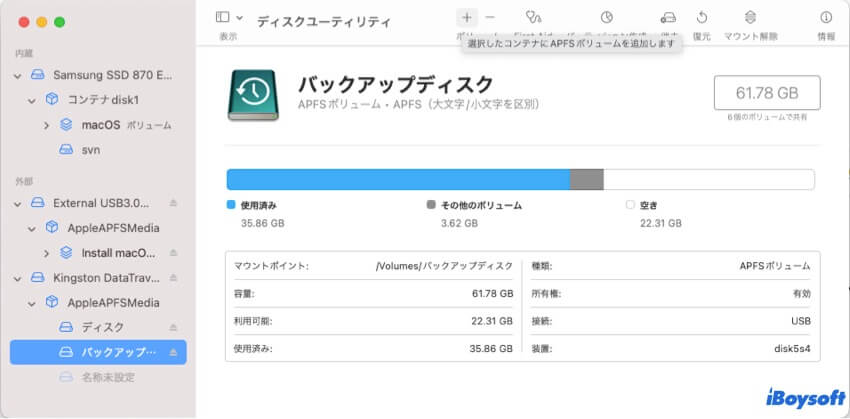Open the partition pie chart tool
The width and height of the screenshot is (850, 419).
tap(606, 18)
